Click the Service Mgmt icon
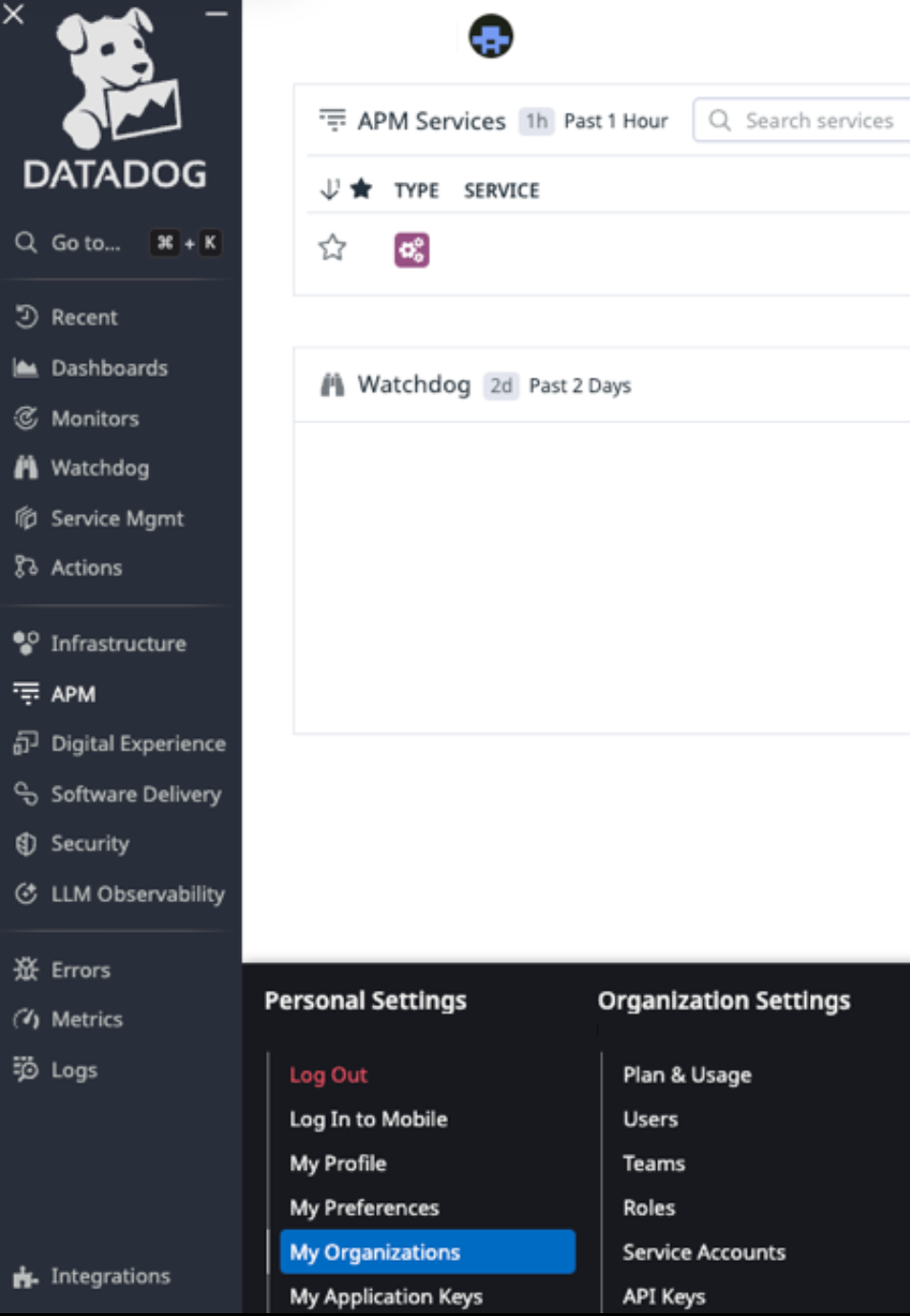The height and width of the screenshot is (1316, 910). tap(26, 518)
